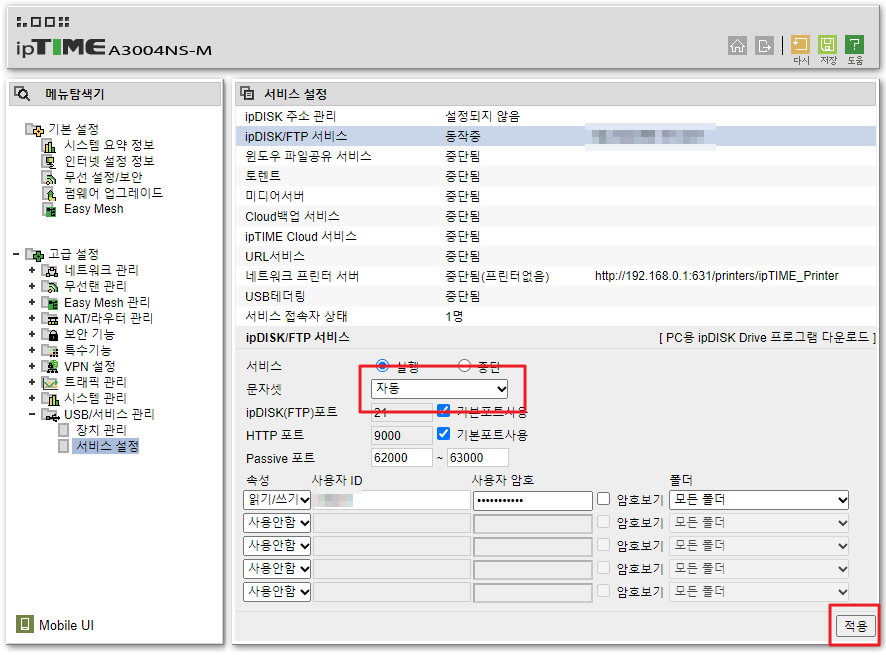Open the 도움 help question icon
Screen dimensions: 886x655
[854, 45]
